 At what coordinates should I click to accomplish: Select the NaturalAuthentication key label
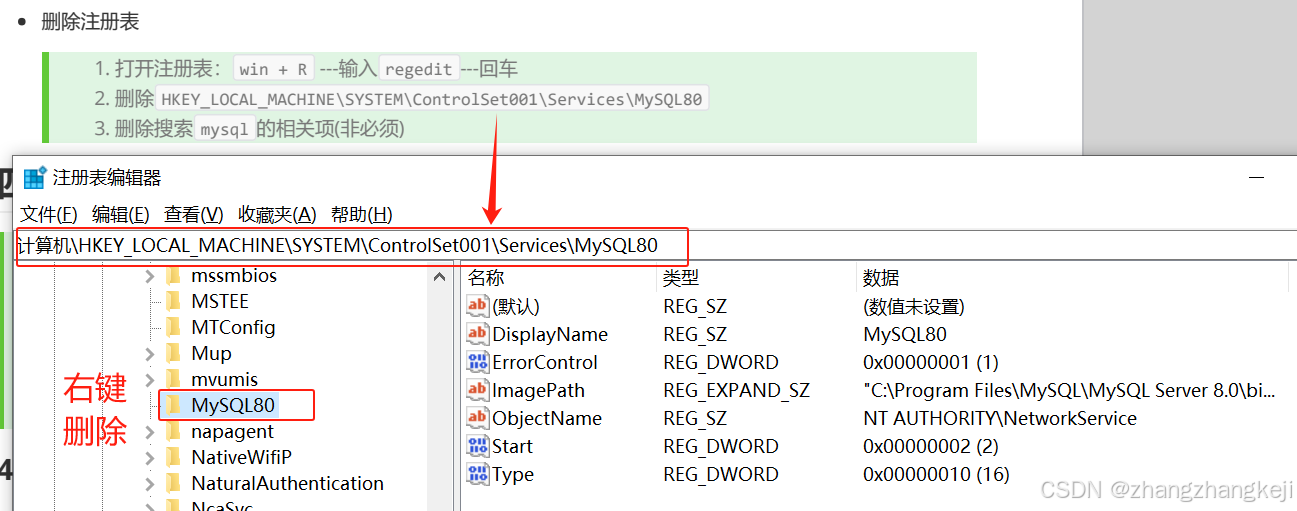(x=287, y=483)
